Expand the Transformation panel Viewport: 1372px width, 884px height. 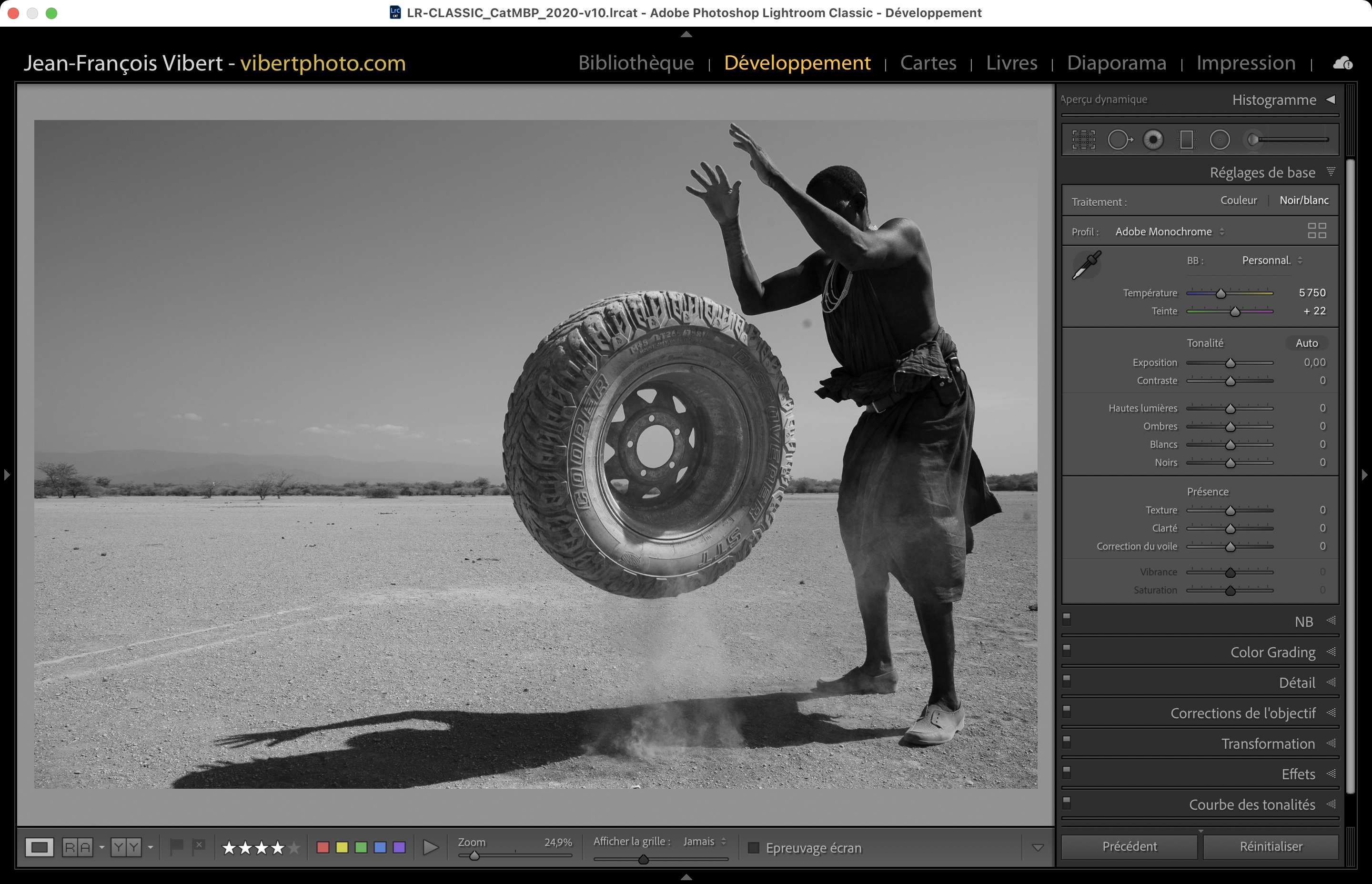1268,743
